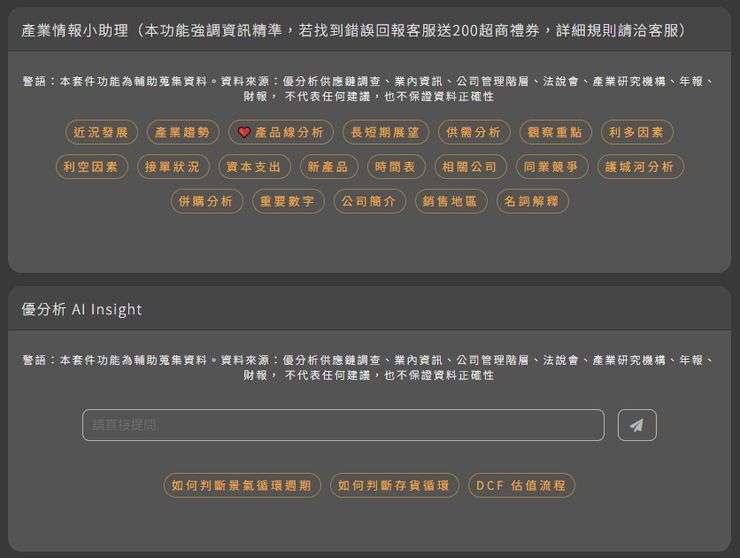Screen dimensions: 740x558
Task: Click the 名詞解釋 tag
Action: pyautogui.click(x=532, y=202)
